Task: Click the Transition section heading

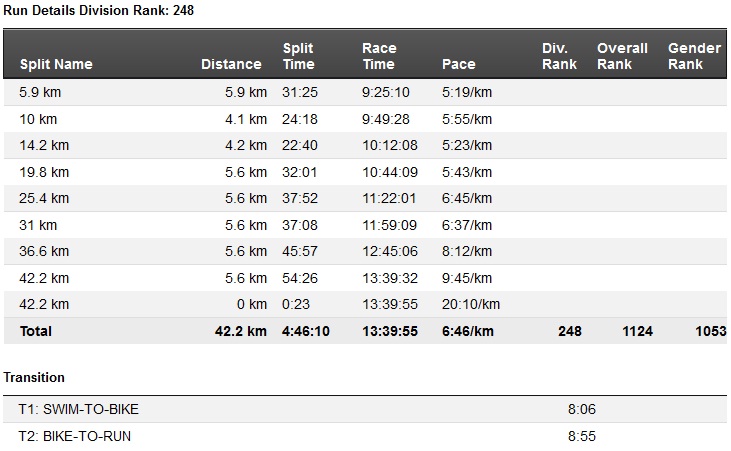Action: 34,378
